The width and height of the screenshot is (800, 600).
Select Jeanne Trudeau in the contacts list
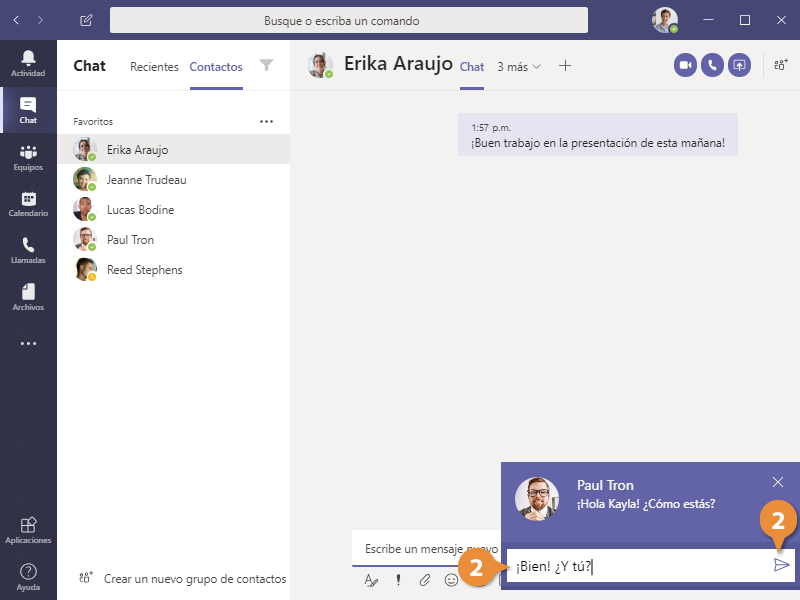coord(147,180)
